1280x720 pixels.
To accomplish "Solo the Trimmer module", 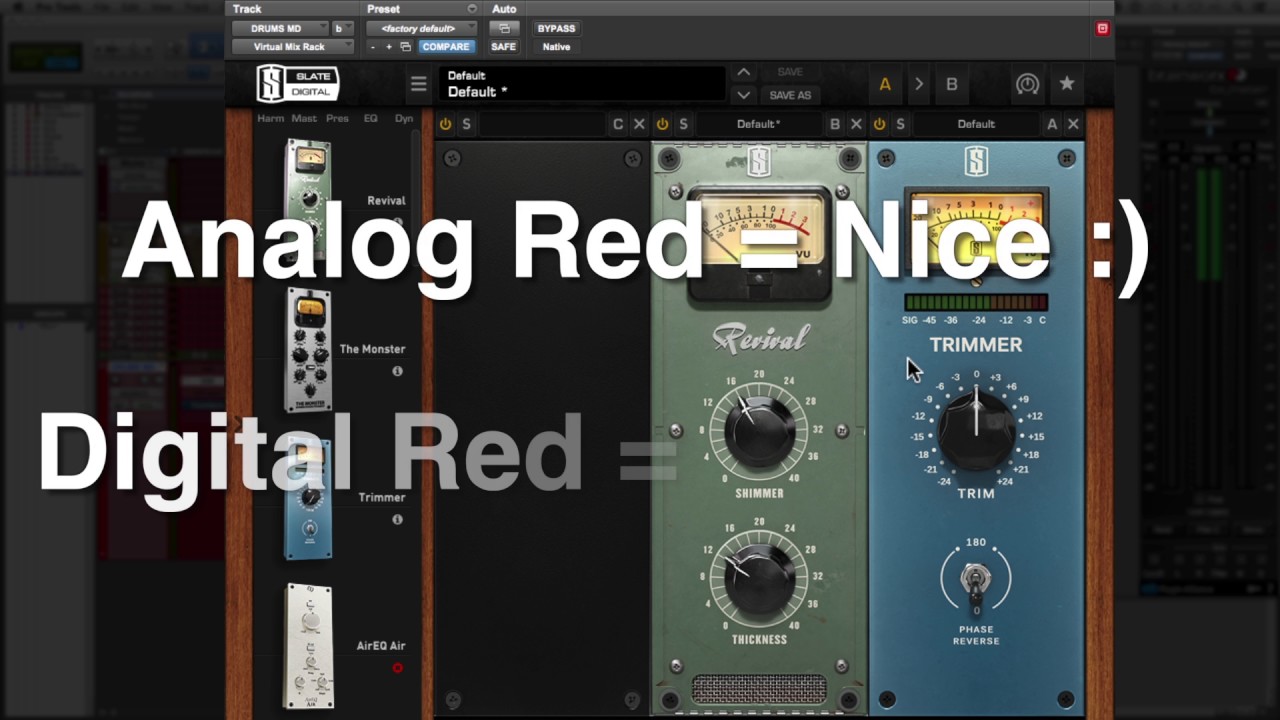I will click(x=901, y=124).
